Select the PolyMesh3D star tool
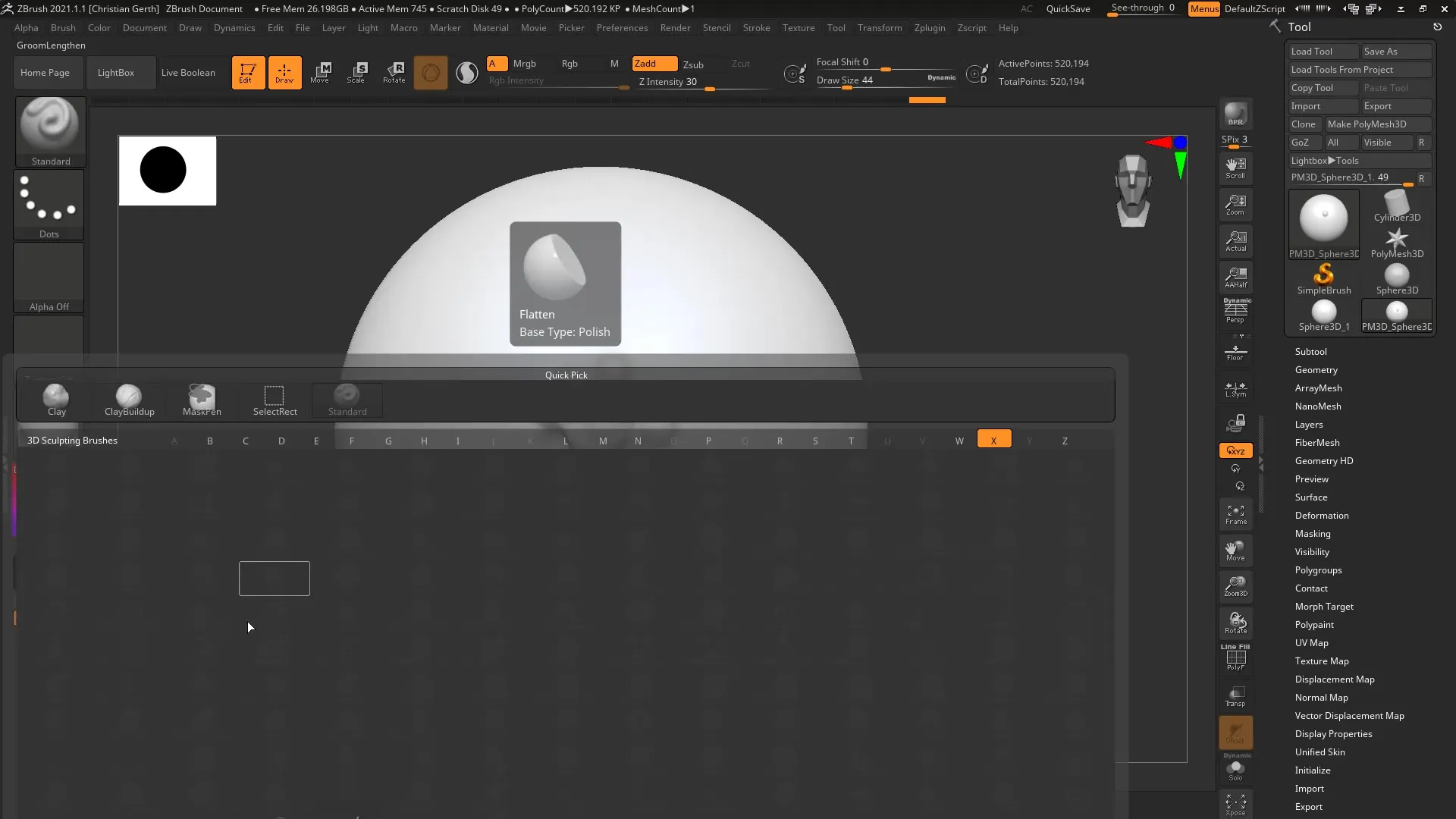This screenshot has height=819, width=1456. click(1397, 243)
